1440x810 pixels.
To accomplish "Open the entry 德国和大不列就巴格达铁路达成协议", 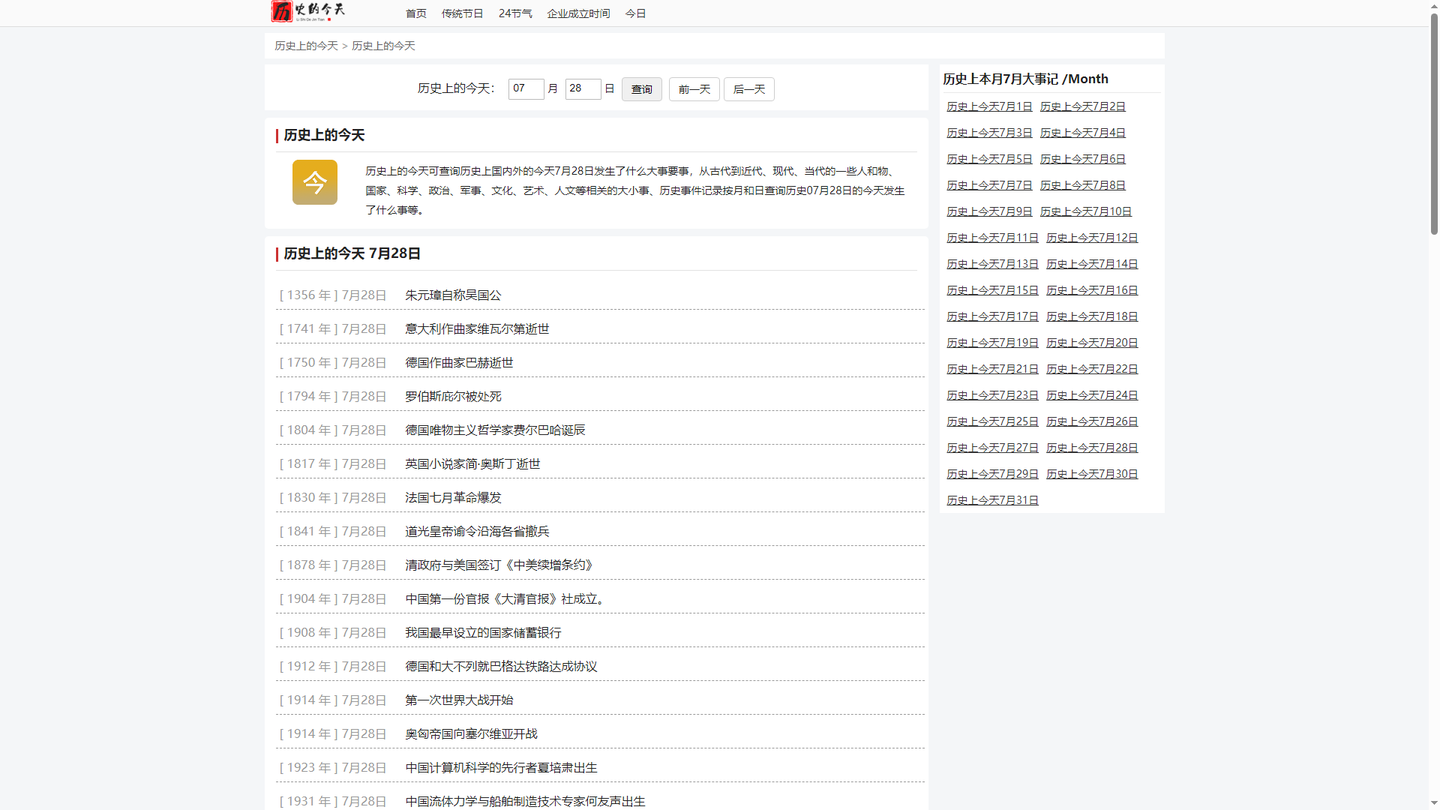I will (501, 666).
